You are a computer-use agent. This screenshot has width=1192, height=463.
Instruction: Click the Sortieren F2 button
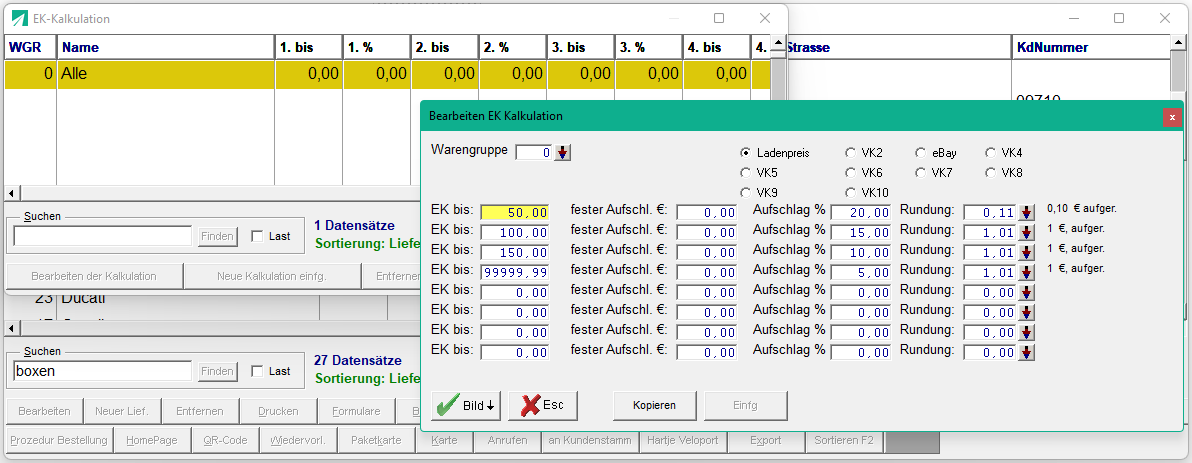[x=844, y=440]
